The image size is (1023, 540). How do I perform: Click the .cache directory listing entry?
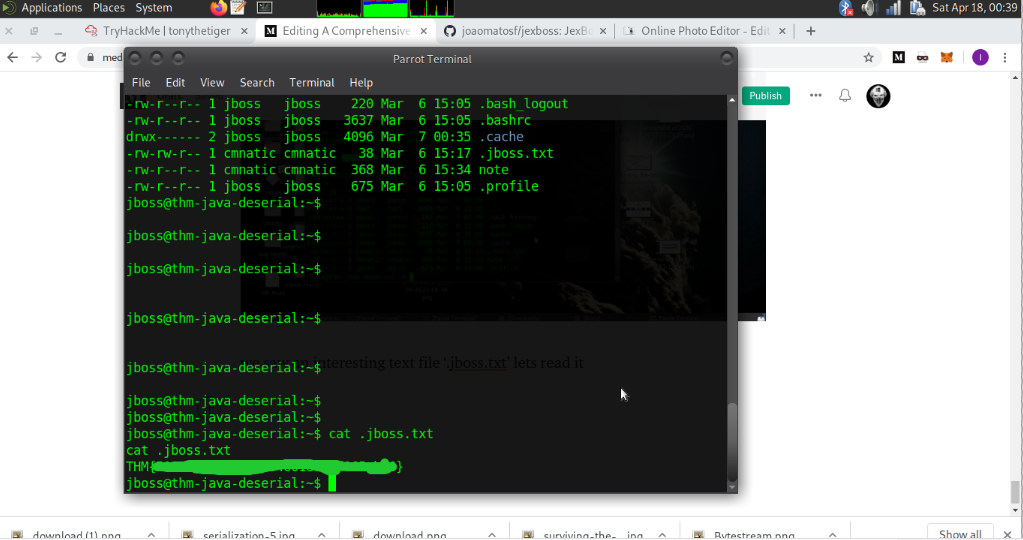click(501, 137)
